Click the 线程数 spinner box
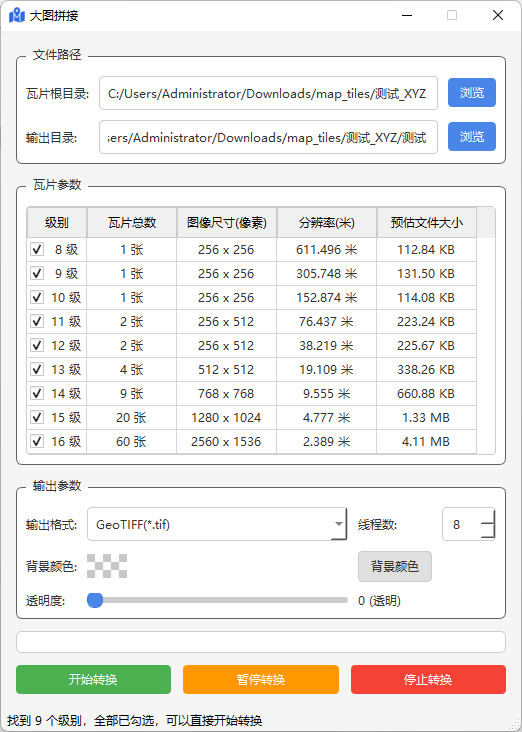Image resolution: width=522 pixels, height=732 pixels. (x=469, y=524)
